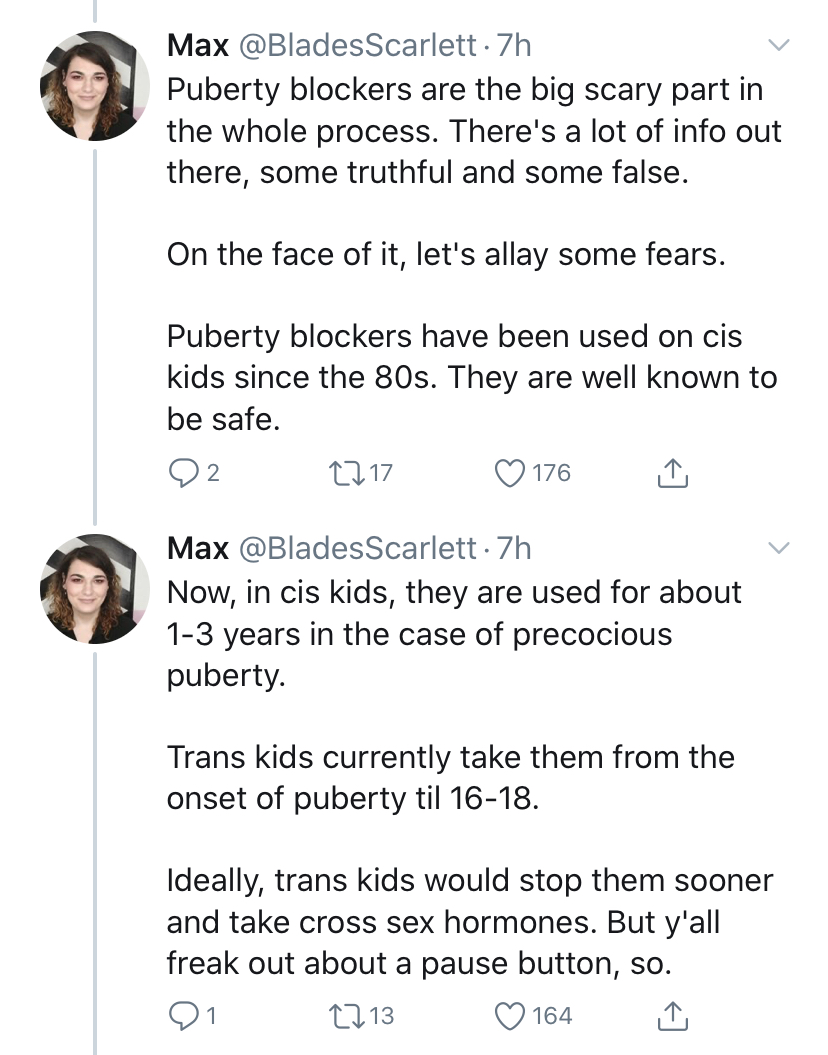Open the tweet text starting 'Puberty blockers are'

pyautogui.click(x=474, y=254)
